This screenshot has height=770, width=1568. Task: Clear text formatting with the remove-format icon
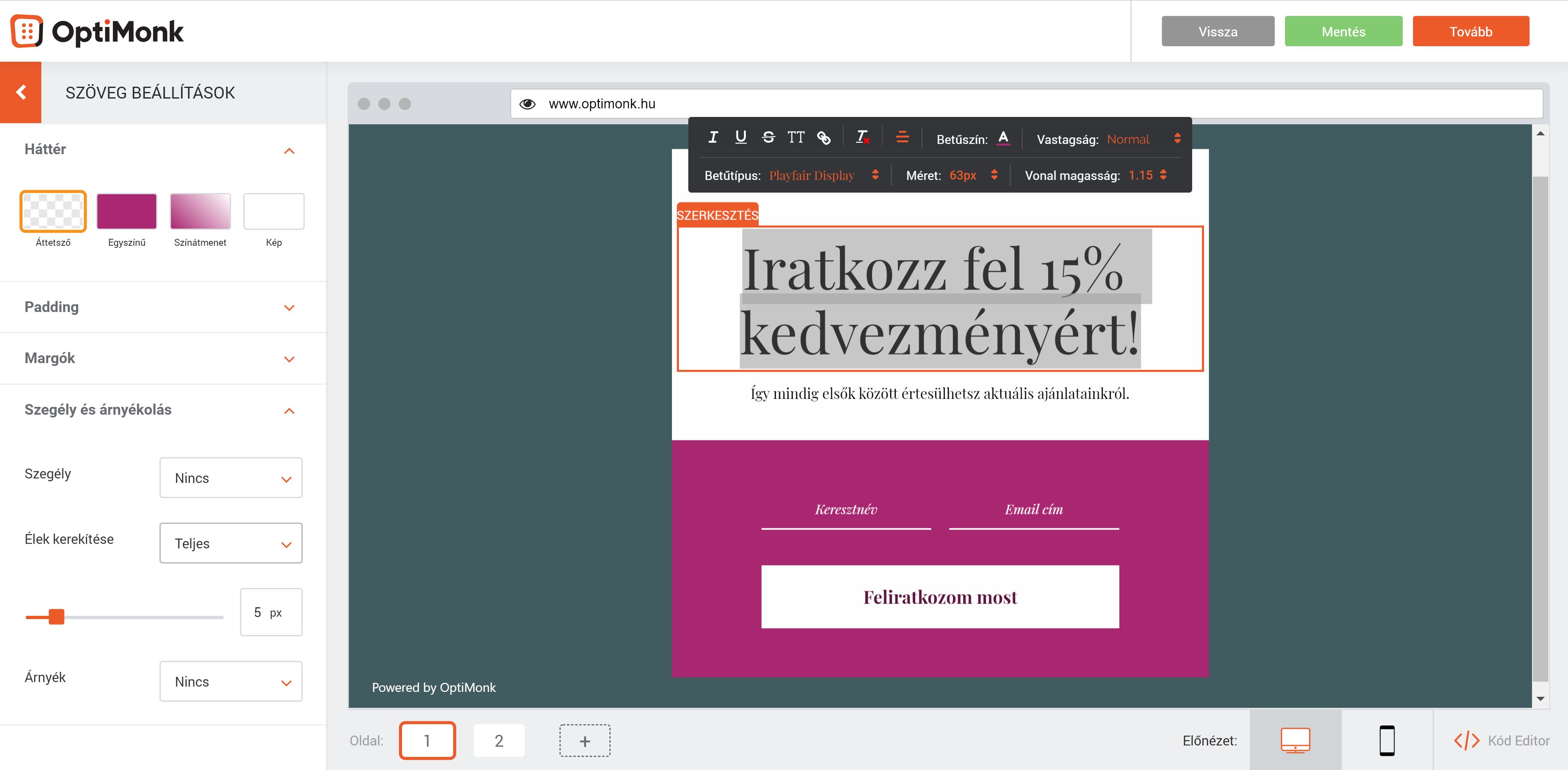click(x=862, y=137)
